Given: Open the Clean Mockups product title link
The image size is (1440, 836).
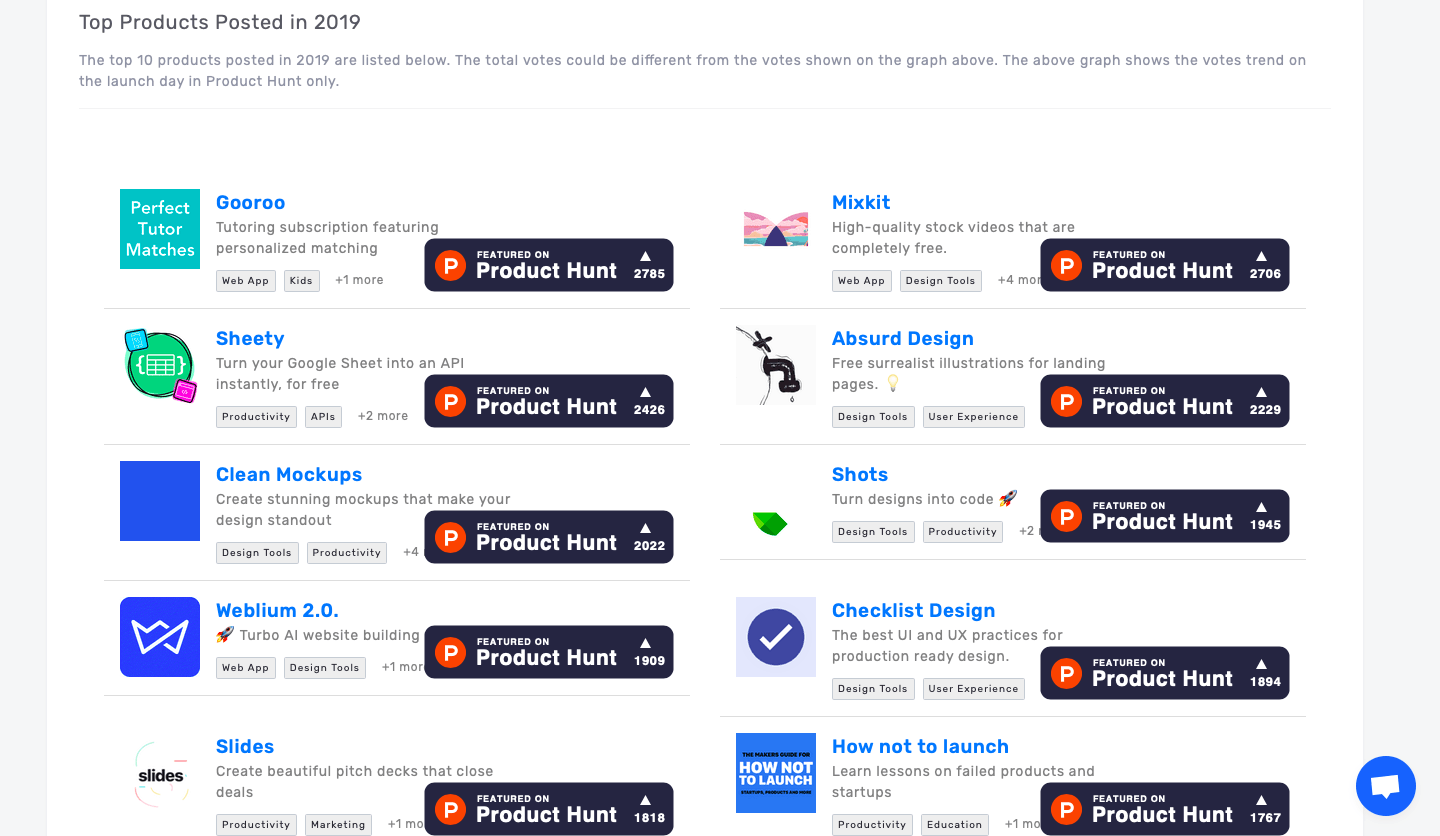Looking at the screenshot, I should tap(289, 475).
